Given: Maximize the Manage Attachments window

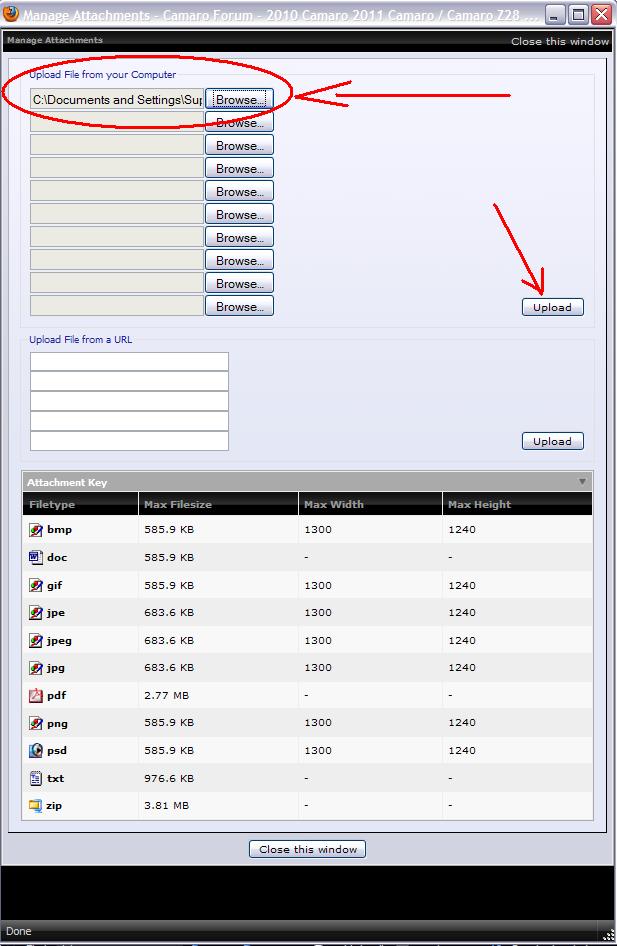Looking at the screenshot, I should (578, 14).
